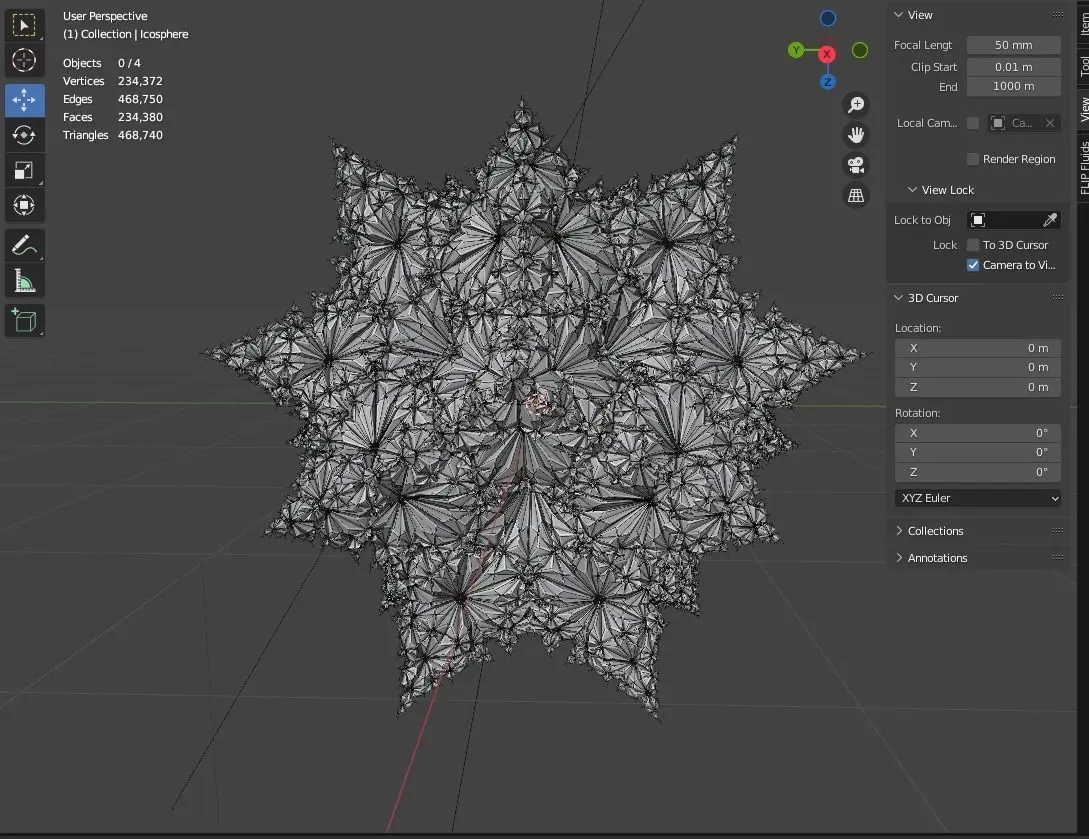Enable the Render Region checkbox
This screenshot has height=839, width=1089.
[x=973, y=159]
